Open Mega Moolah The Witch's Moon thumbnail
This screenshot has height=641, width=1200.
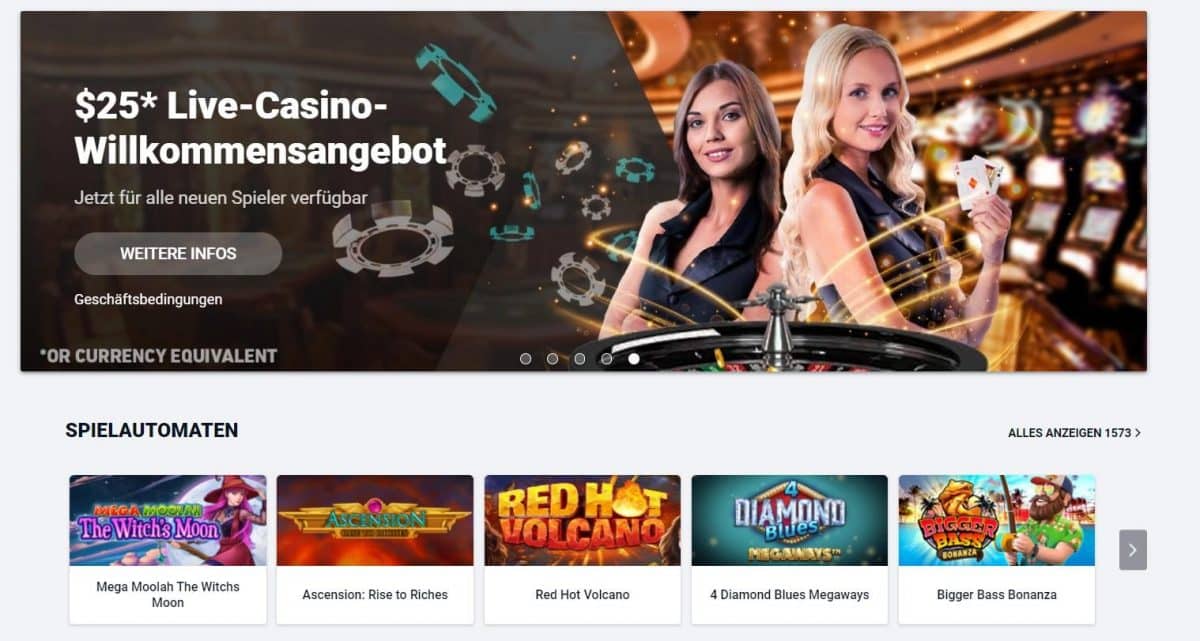pyautogui.click(x=168, y=520)
